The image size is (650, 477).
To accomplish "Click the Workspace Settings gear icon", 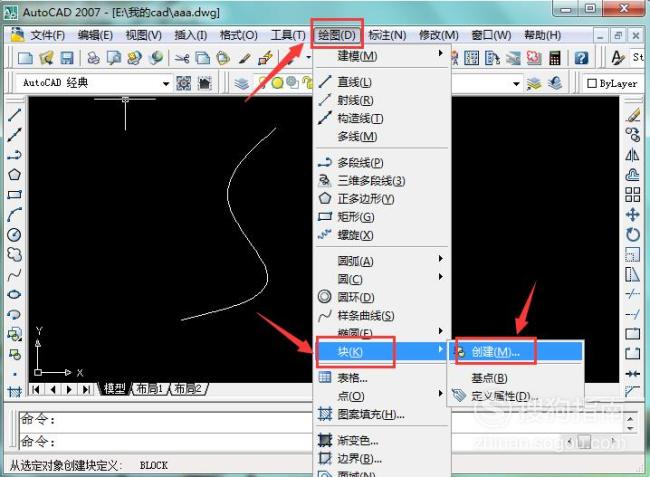I will tap(184, 83).
